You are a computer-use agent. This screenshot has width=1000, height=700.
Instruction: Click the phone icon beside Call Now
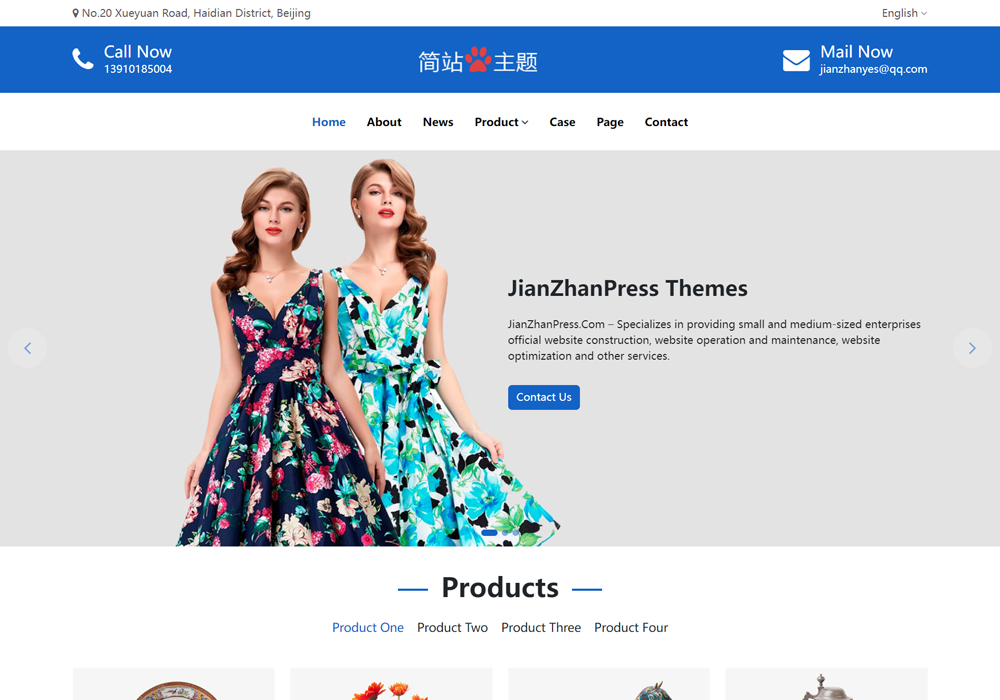(x=83, y=60)
